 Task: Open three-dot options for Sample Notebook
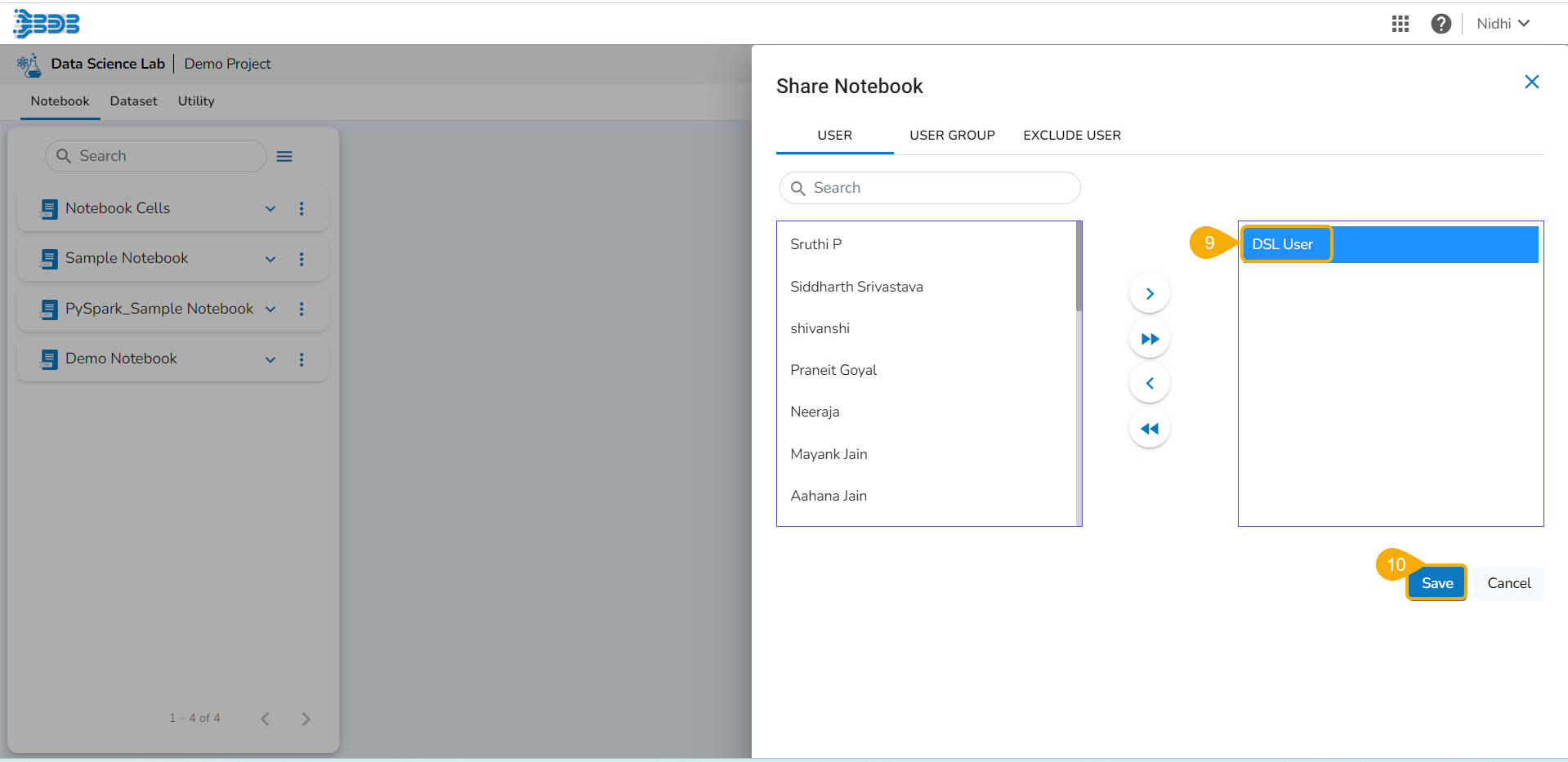(x=302, y=259)
